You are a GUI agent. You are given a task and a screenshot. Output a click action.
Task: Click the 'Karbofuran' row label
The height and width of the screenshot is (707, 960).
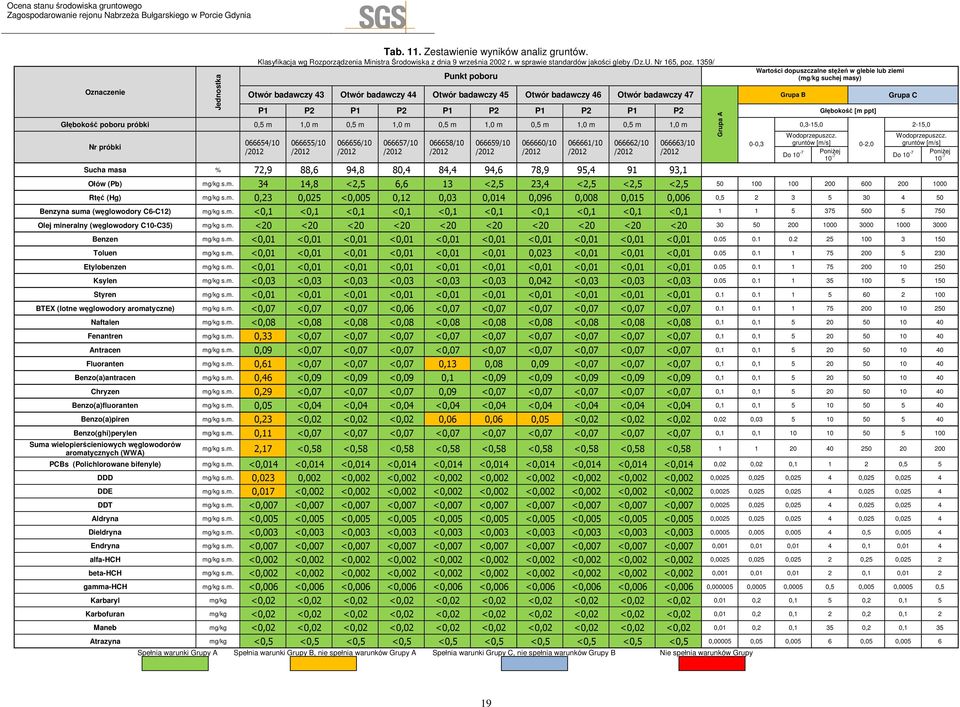click(x=105, y=614)
